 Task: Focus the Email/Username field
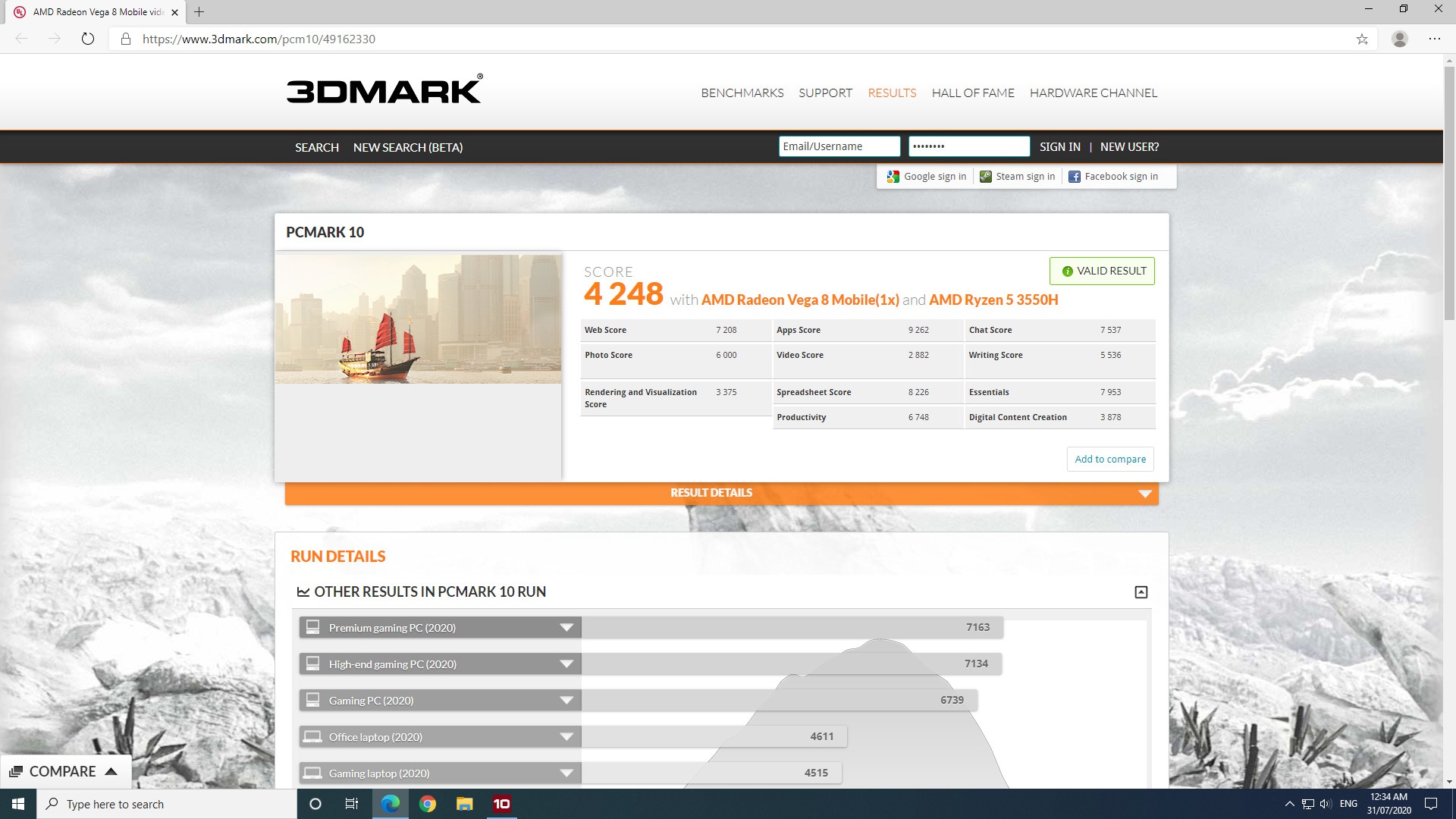coord(839,146)
